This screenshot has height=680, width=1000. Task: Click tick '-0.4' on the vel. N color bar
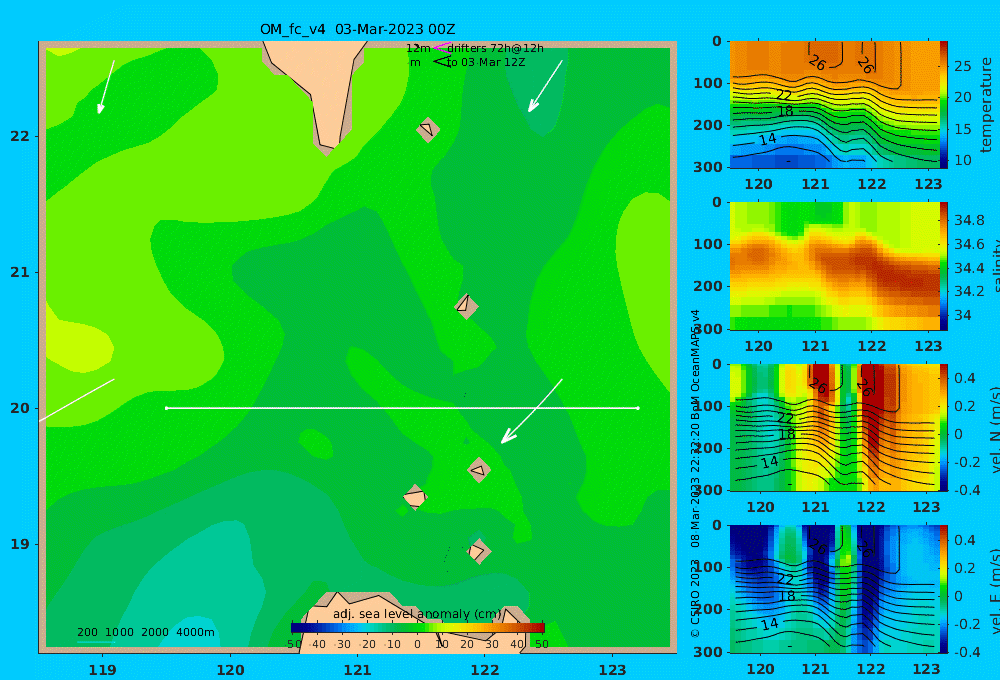pos(967,490)
